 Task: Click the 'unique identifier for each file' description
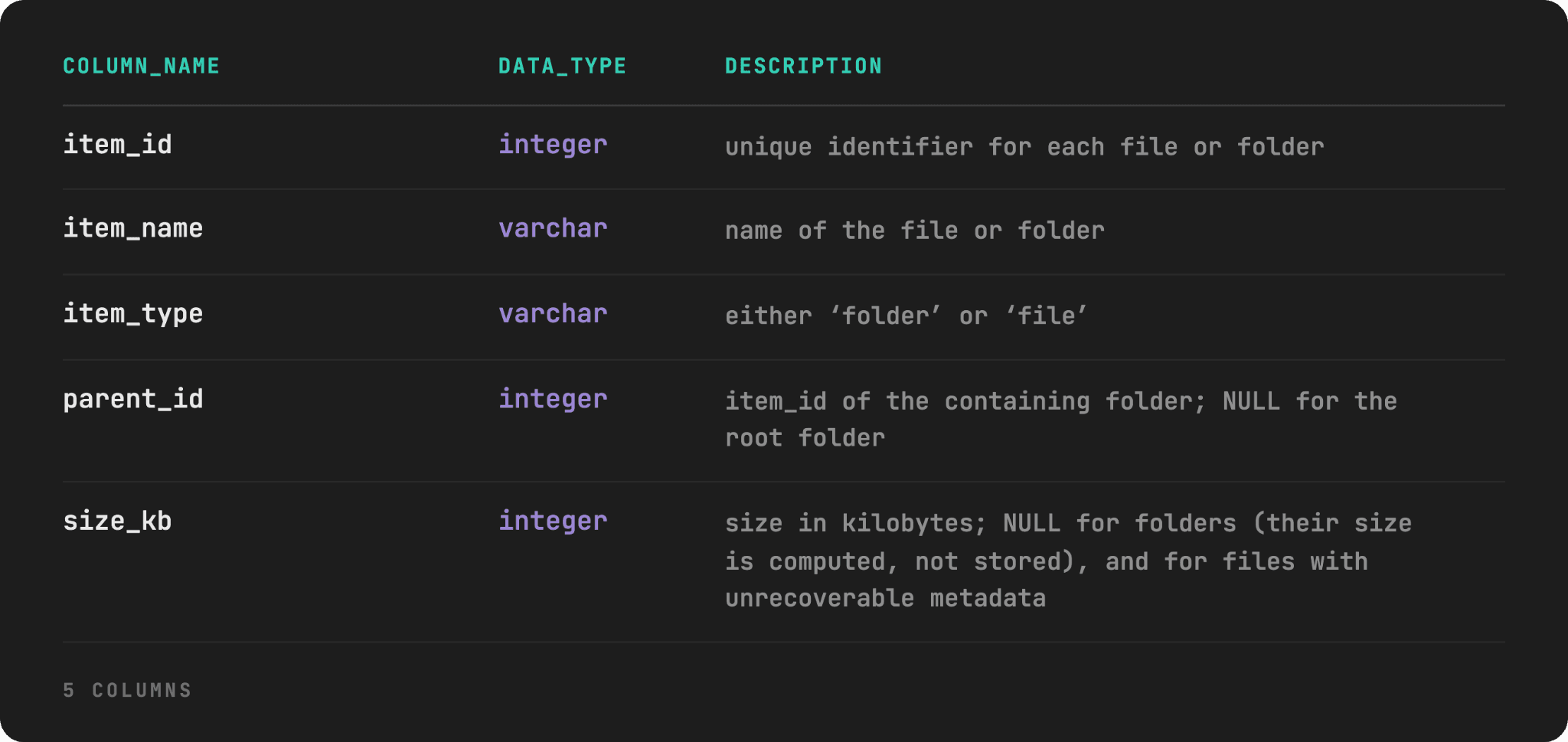pyautogui.click(x=1024, y=147)
